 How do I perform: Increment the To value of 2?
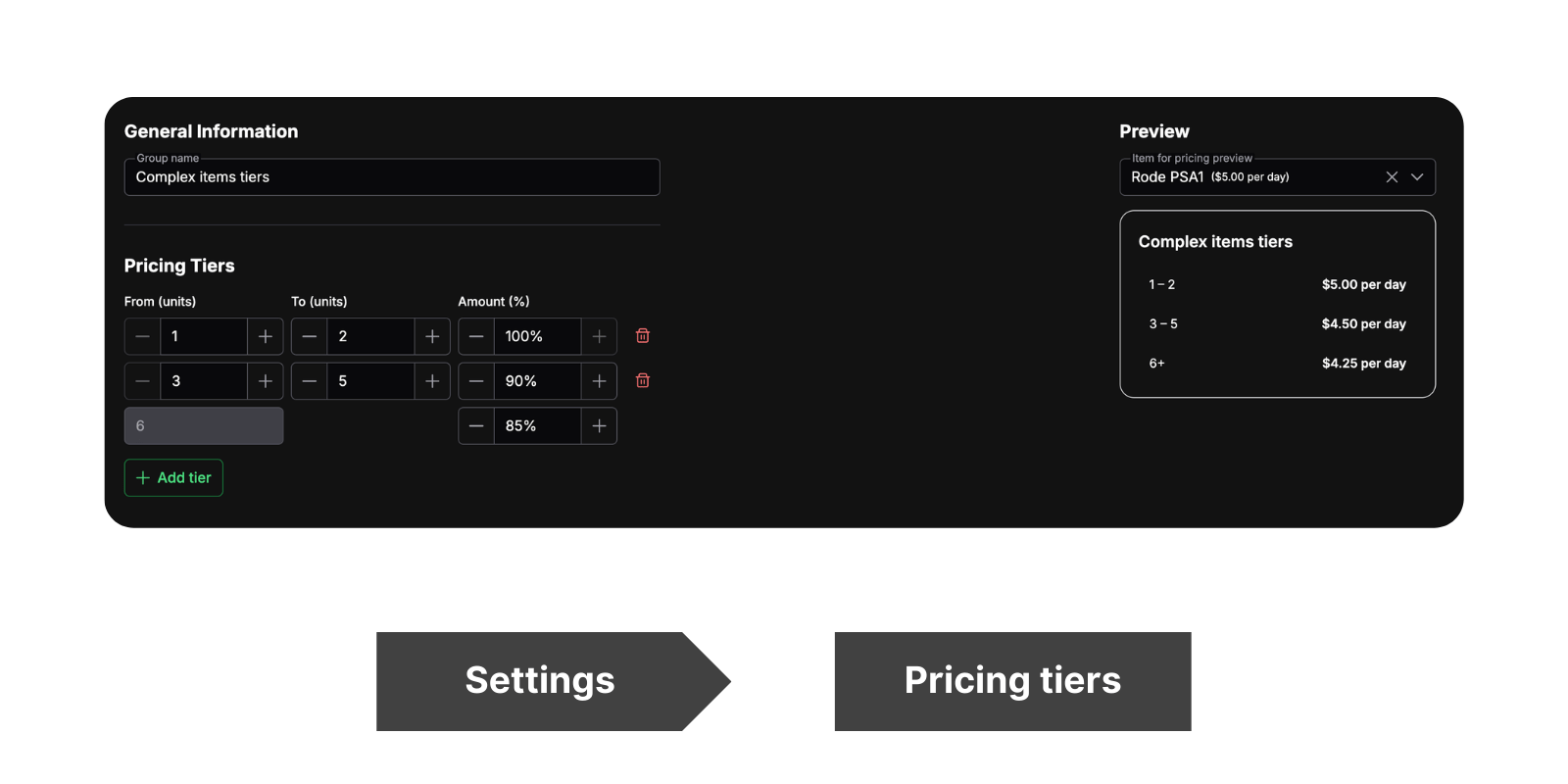pyautogui.click(x=431, y=336)
